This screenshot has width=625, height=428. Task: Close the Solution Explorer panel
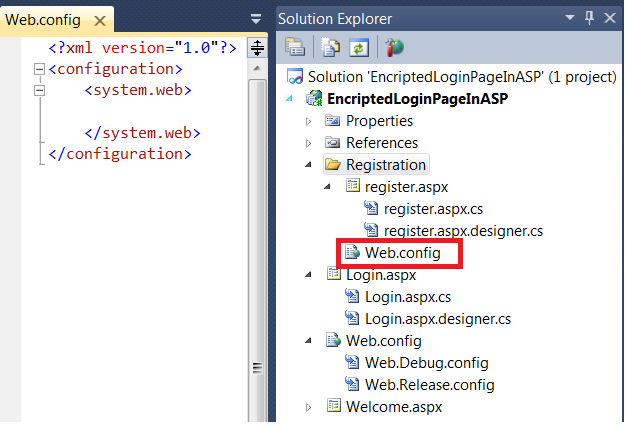pos(610,18)
